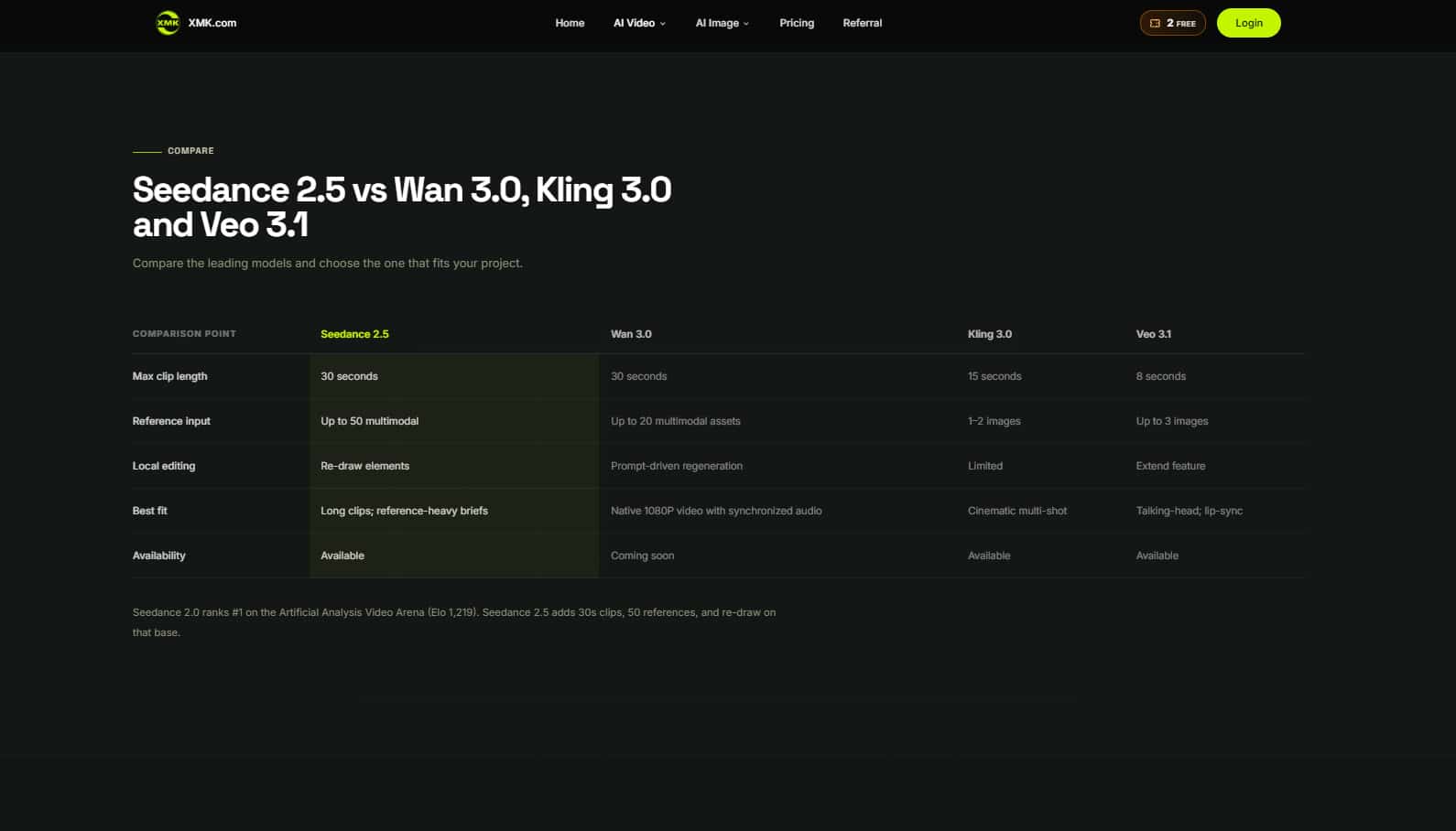The width and height of the screenshot is (1456, 831).
Task: Click the "Up to 3 images" cell
Action: coord(1172,421)
